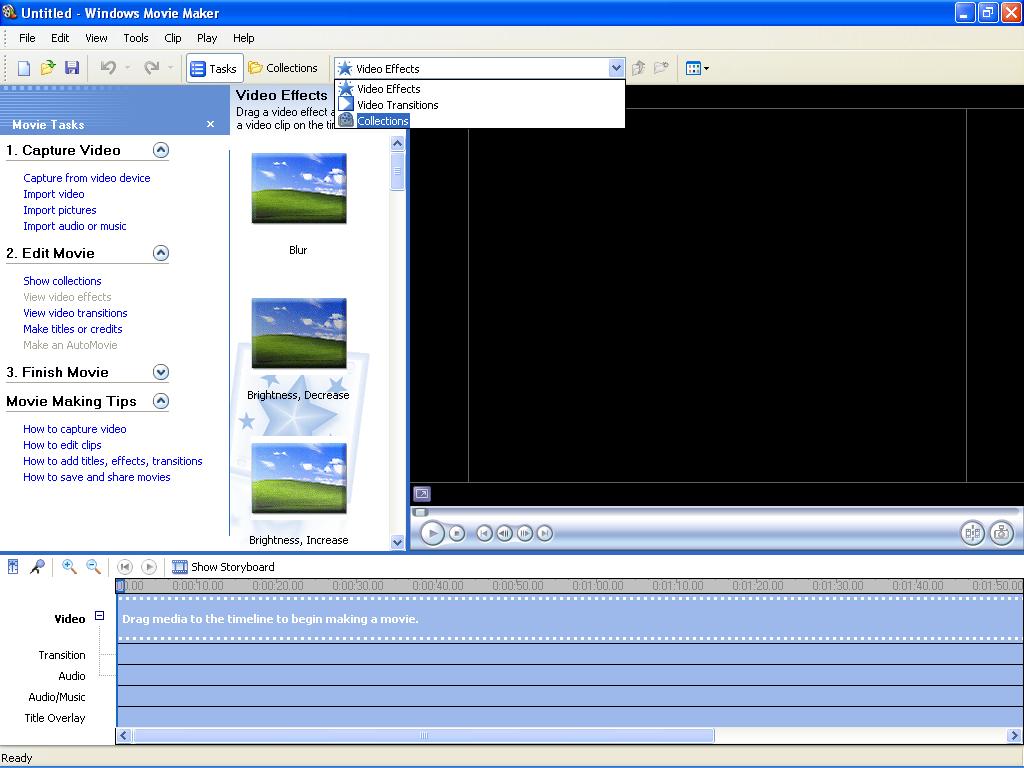The image size is (1024, 768).
Task: Open the Help menu
Action: click(x=244, y=38)
